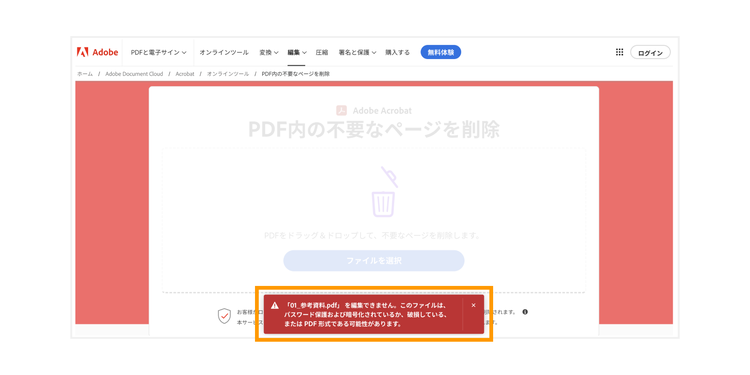Click the drag and drop instruction text

(373, 236)
